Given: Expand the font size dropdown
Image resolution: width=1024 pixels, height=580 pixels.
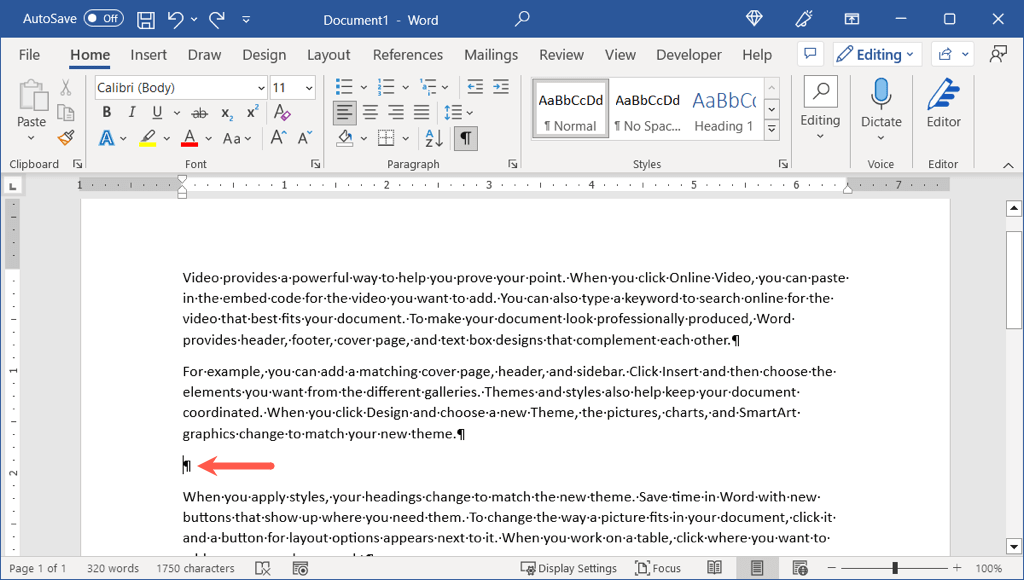Looking at the screenshot, I should 309,88.
